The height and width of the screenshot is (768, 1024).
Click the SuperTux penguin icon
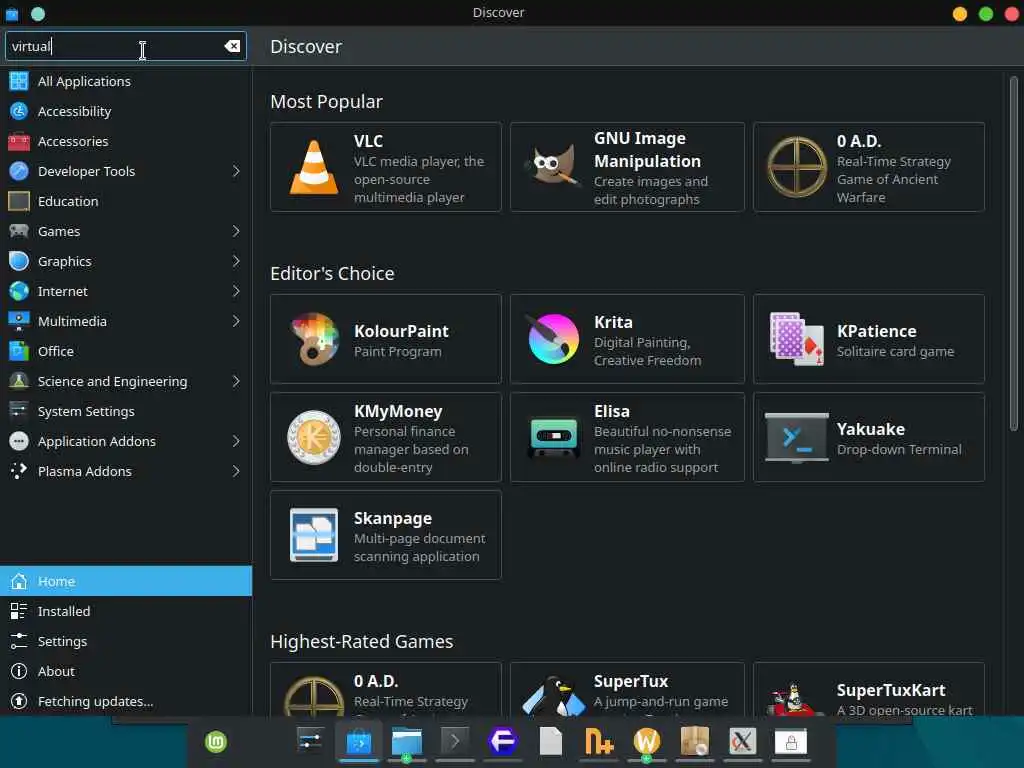click(x=554, y=696)
